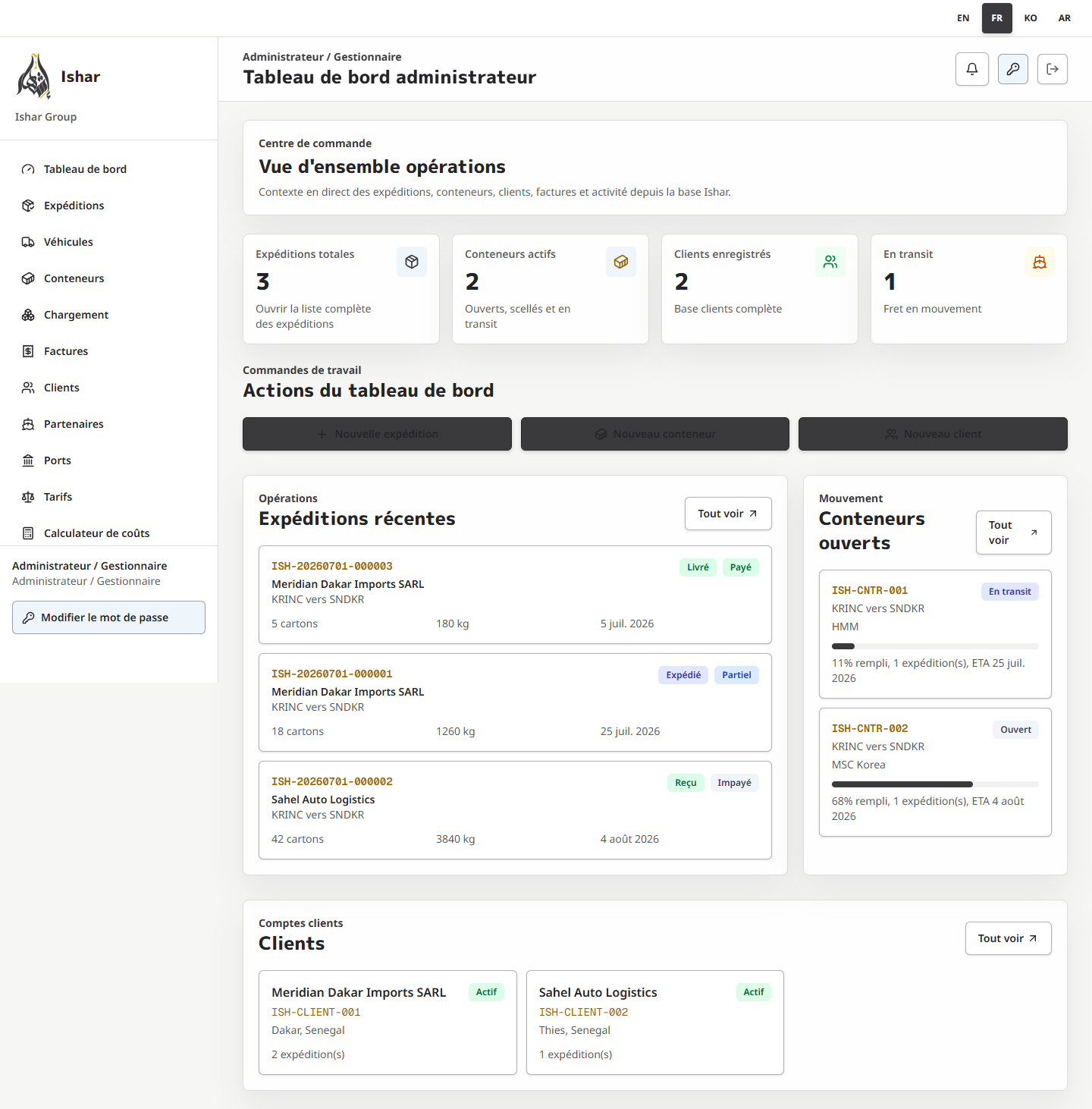This screenshot has width=1092, height=1109.
Task: Click the key icon in Modifier le mot de passe
Action: 28,617
